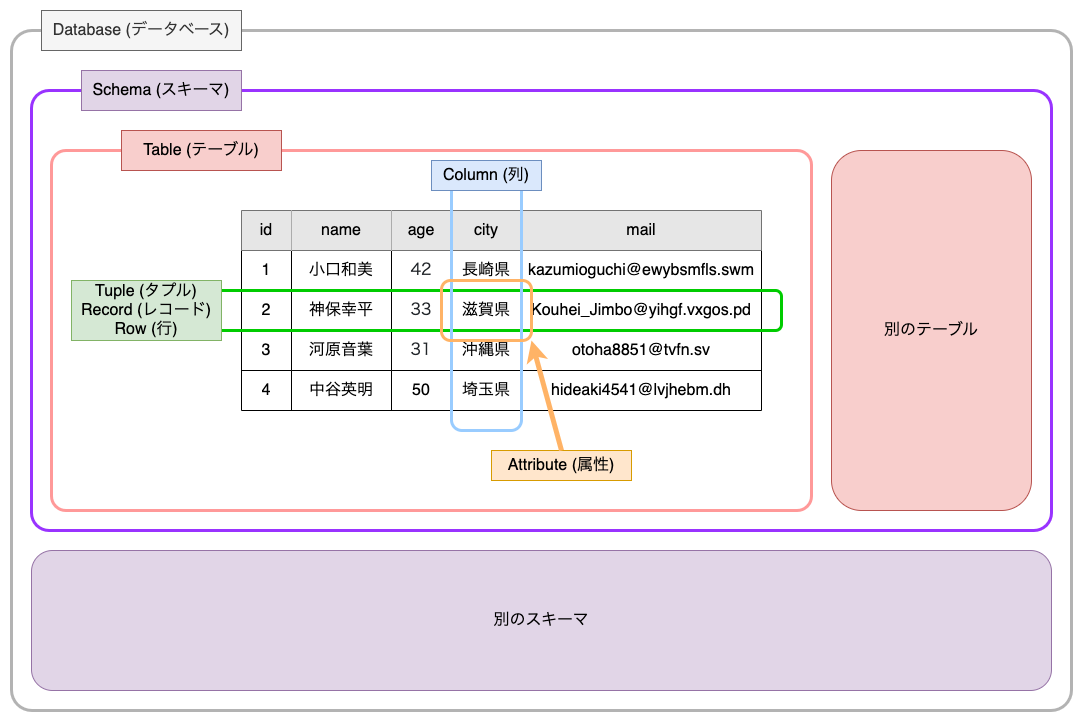1083x722 pixels.
Task: Click the 沖縄県 city cell
Action: point(486,350)
